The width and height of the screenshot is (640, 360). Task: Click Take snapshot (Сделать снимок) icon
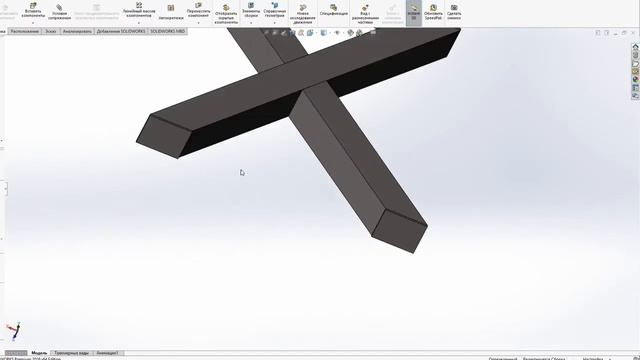coord(454,12)
